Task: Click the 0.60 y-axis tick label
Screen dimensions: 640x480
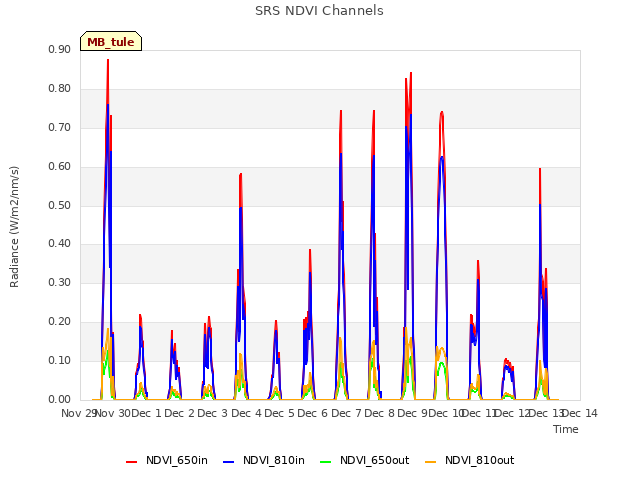Action: click(x=59, y=166)
